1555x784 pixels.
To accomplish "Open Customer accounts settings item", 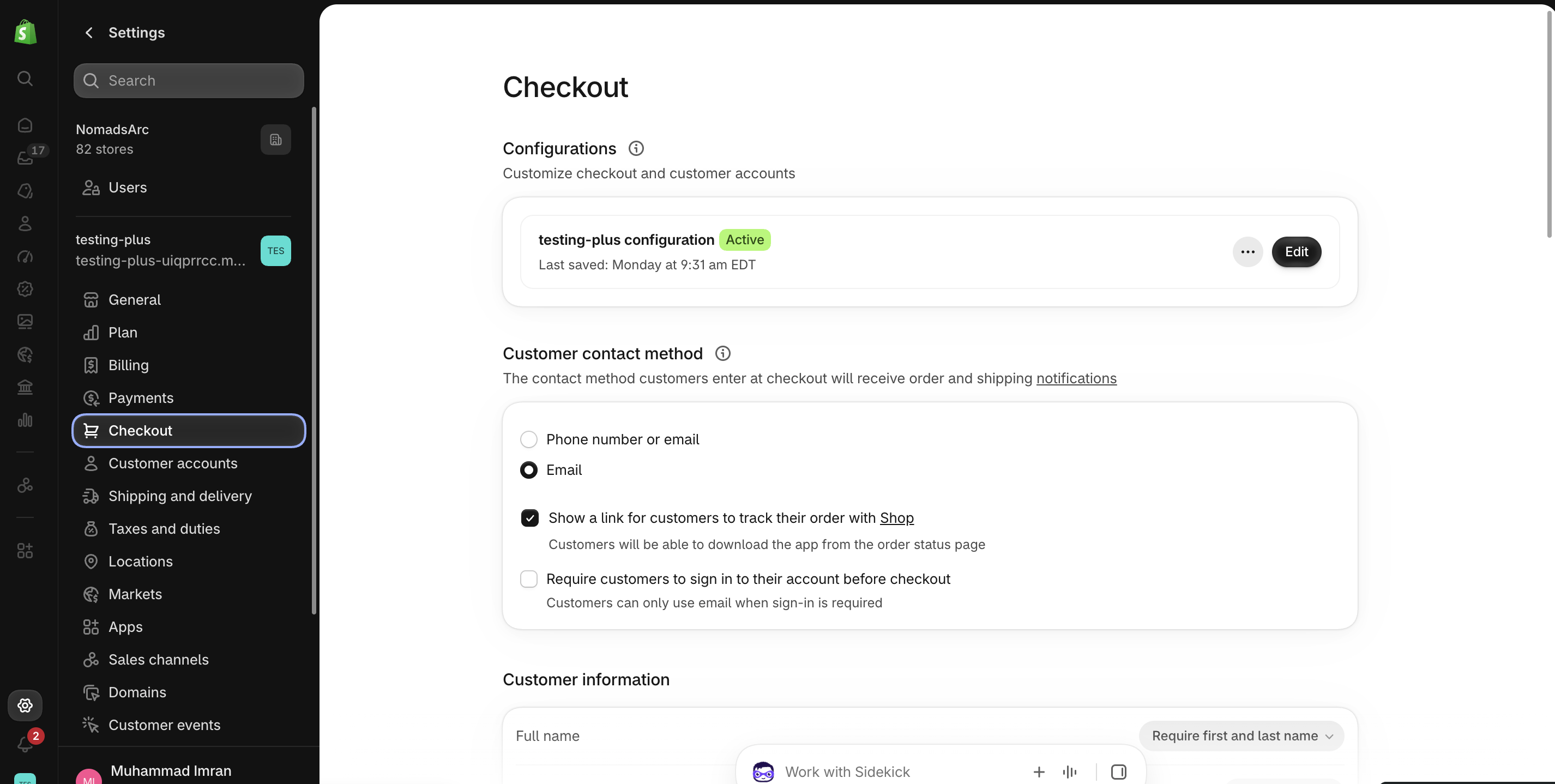I will pos(188,463).
